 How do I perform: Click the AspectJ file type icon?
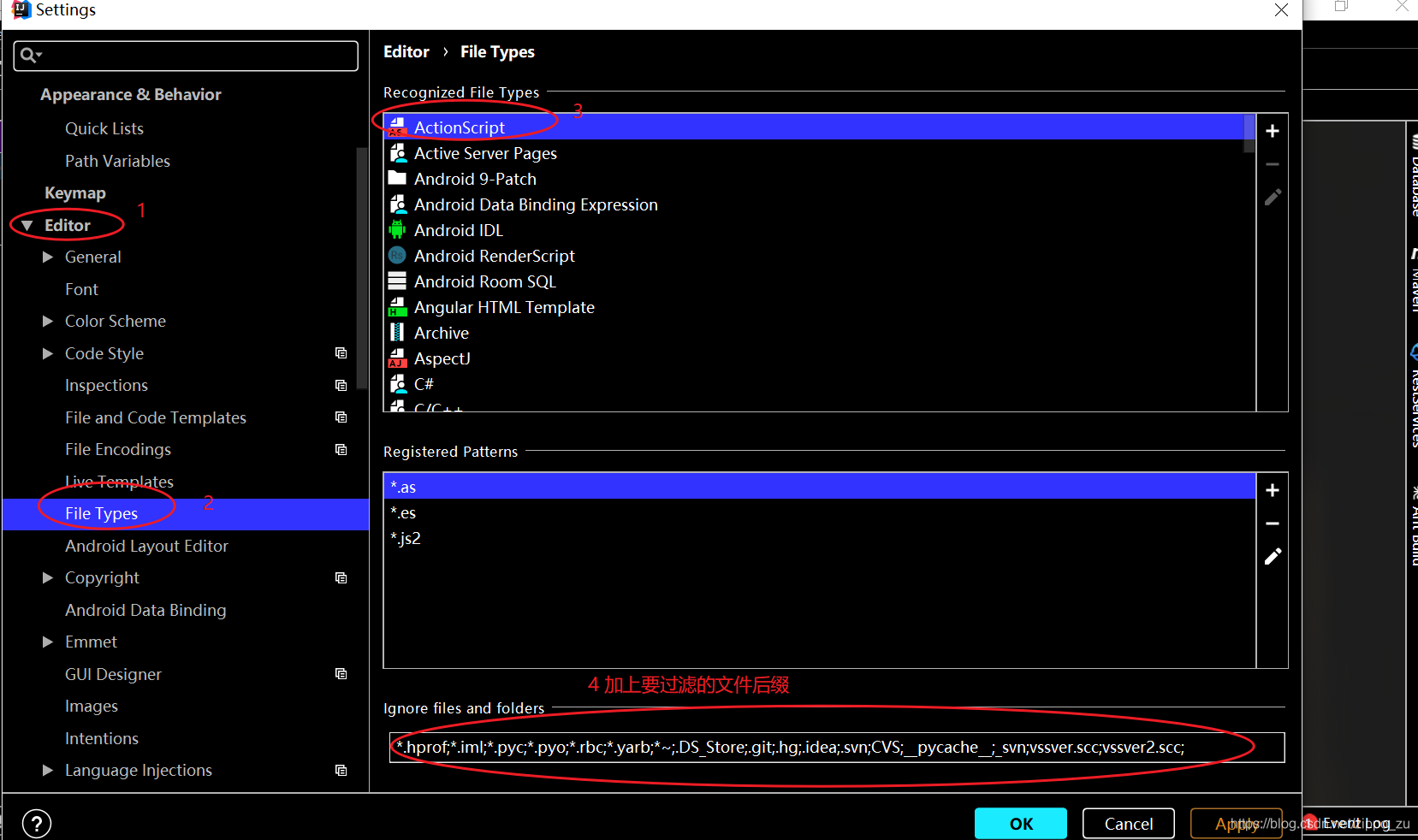(x=397, y=358)
